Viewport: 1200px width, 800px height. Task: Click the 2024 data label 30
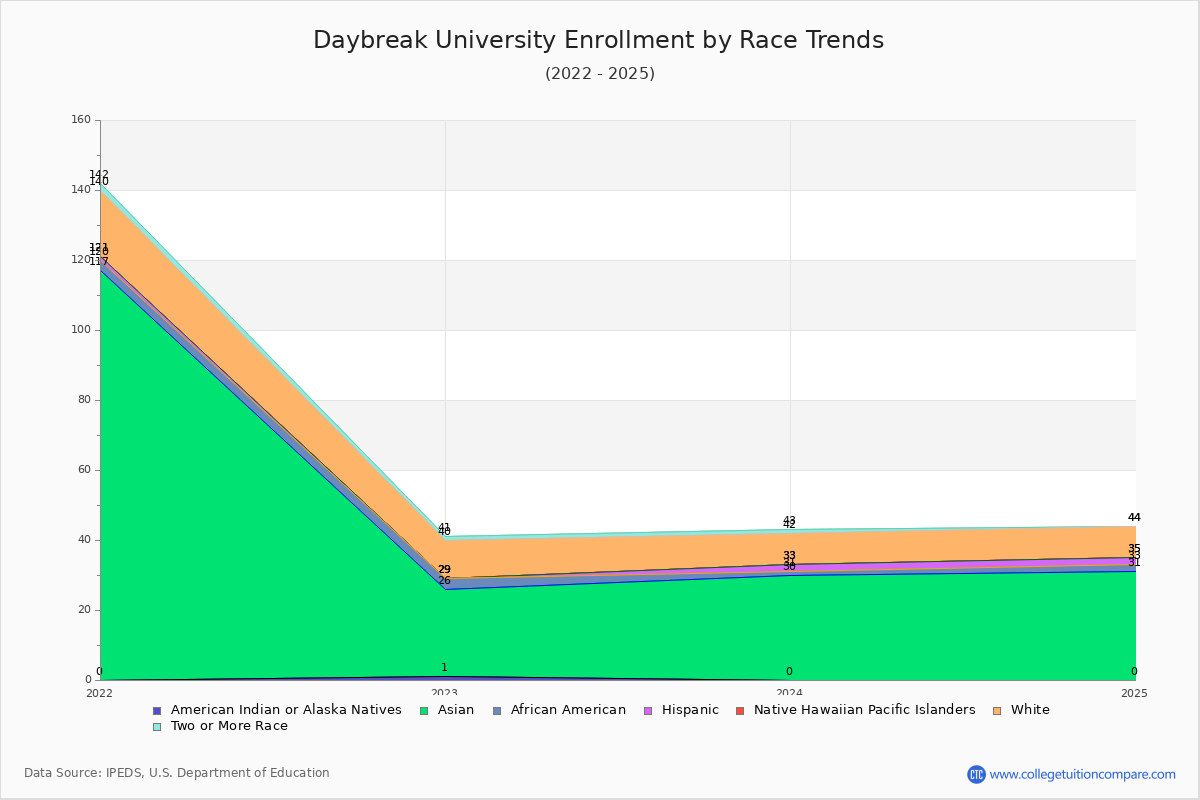pyautogui.click(x=789, y=567)
